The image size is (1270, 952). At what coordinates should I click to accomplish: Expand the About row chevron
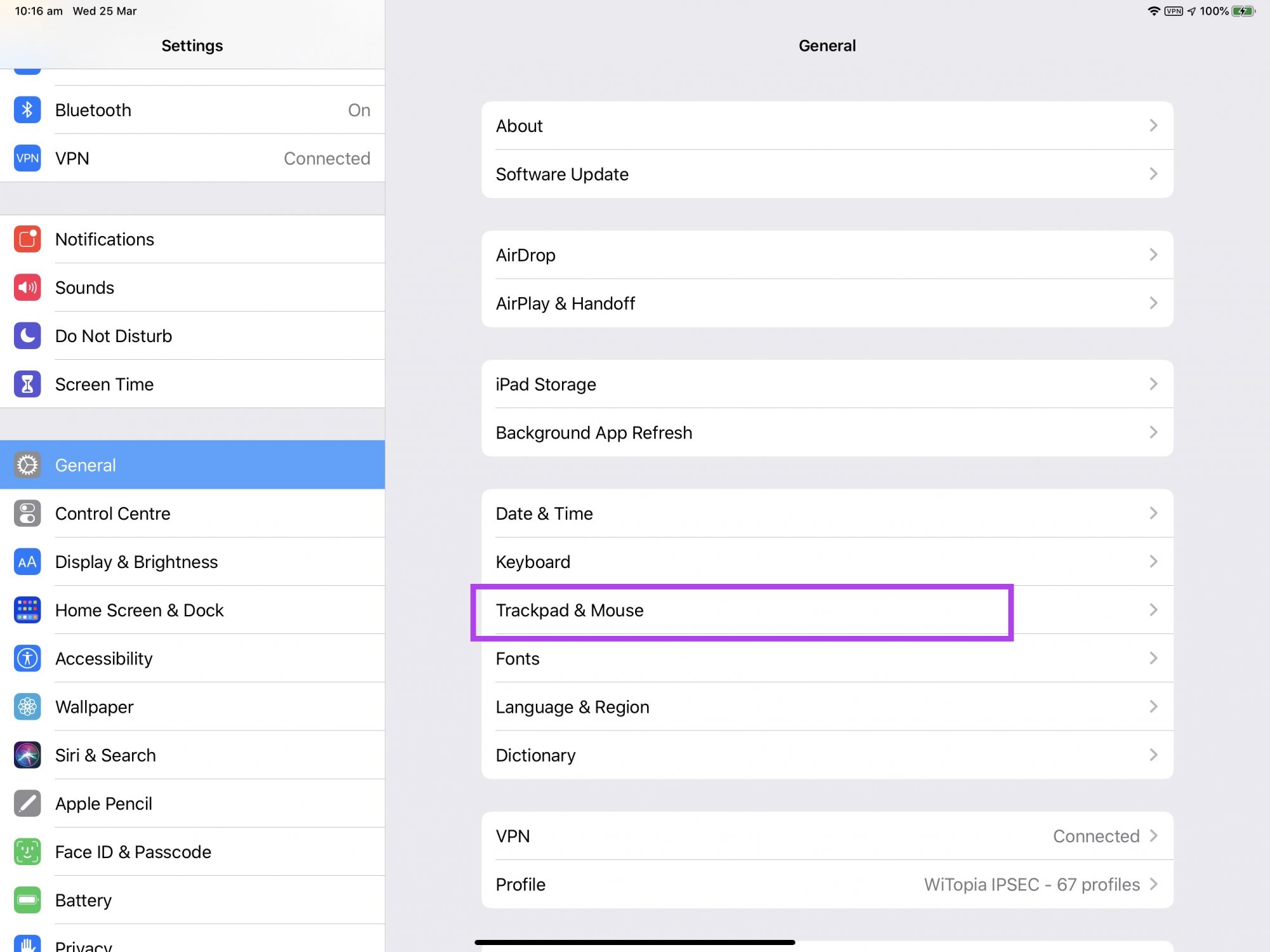pos(1153,126)
